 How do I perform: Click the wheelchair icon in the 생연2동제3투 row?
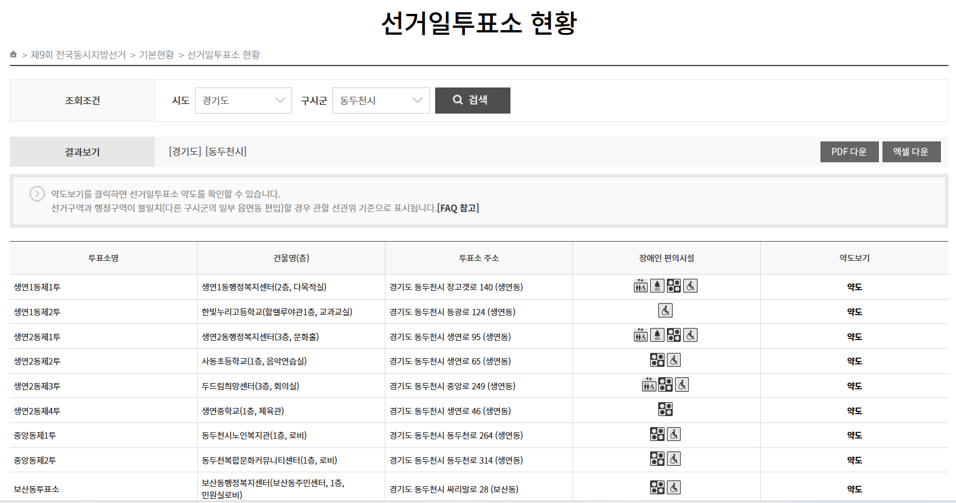[x=682, y=385]
